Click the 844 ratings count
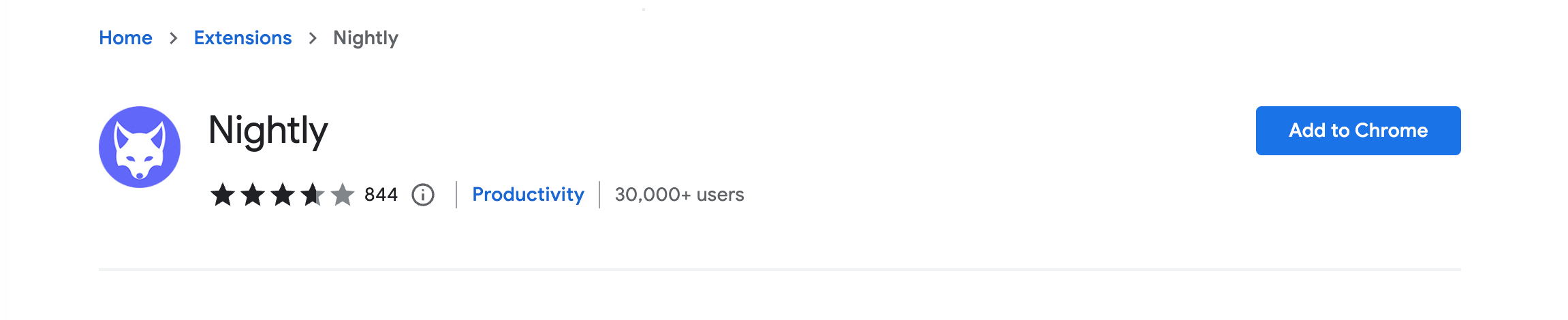1568x320 pixels. pyautogui.click(x=381, y=195)
